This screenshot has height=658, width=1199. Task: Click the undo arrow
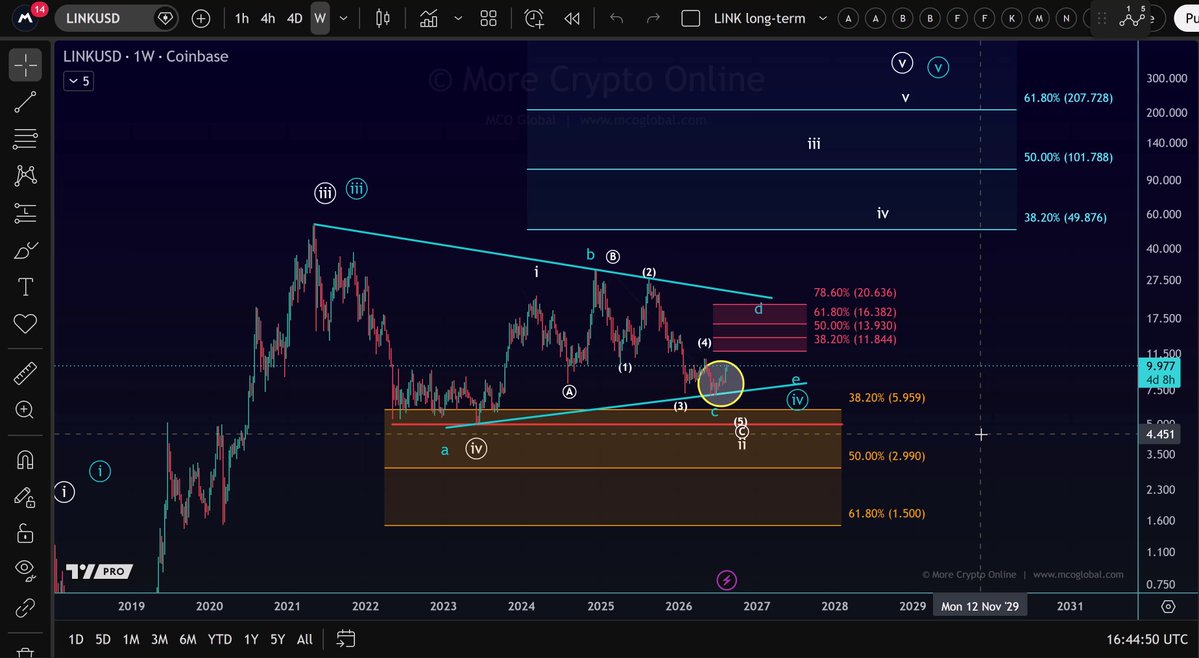(x=617, y=18)
